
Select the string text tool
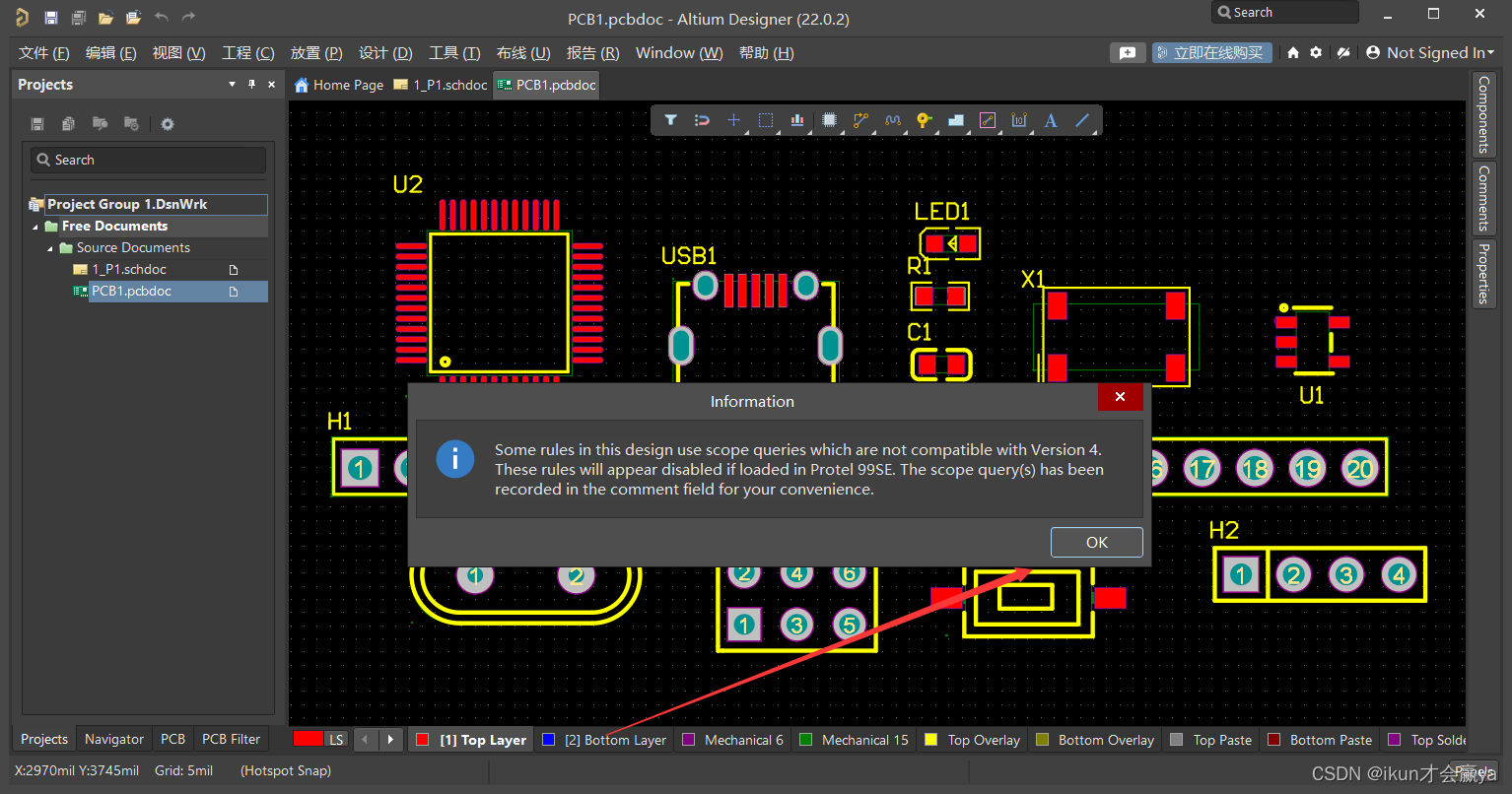1050,119
